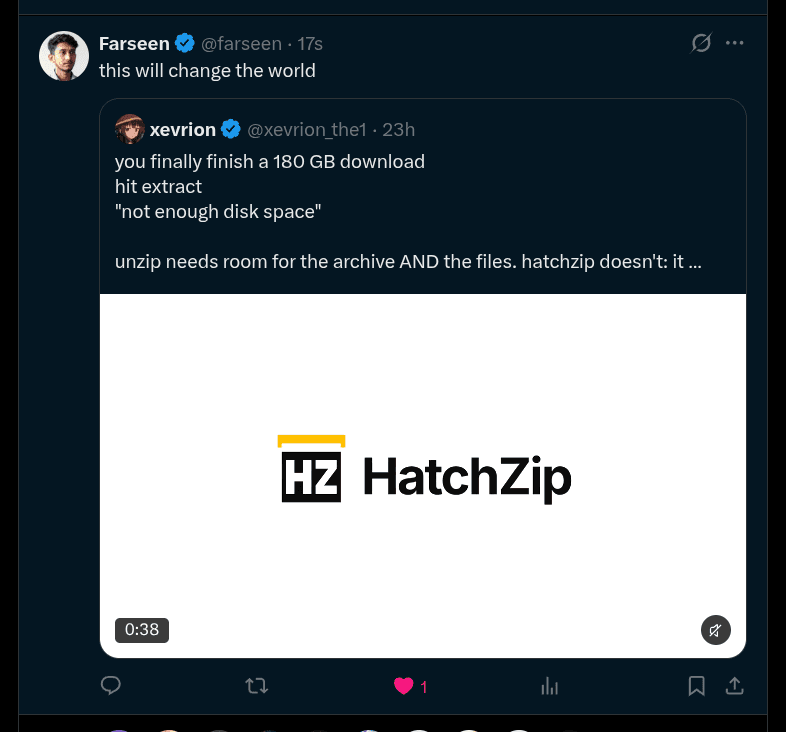786x732 pixels.
Task: Click xevrion's verified checkmark badge
Action: click(231, 129)
